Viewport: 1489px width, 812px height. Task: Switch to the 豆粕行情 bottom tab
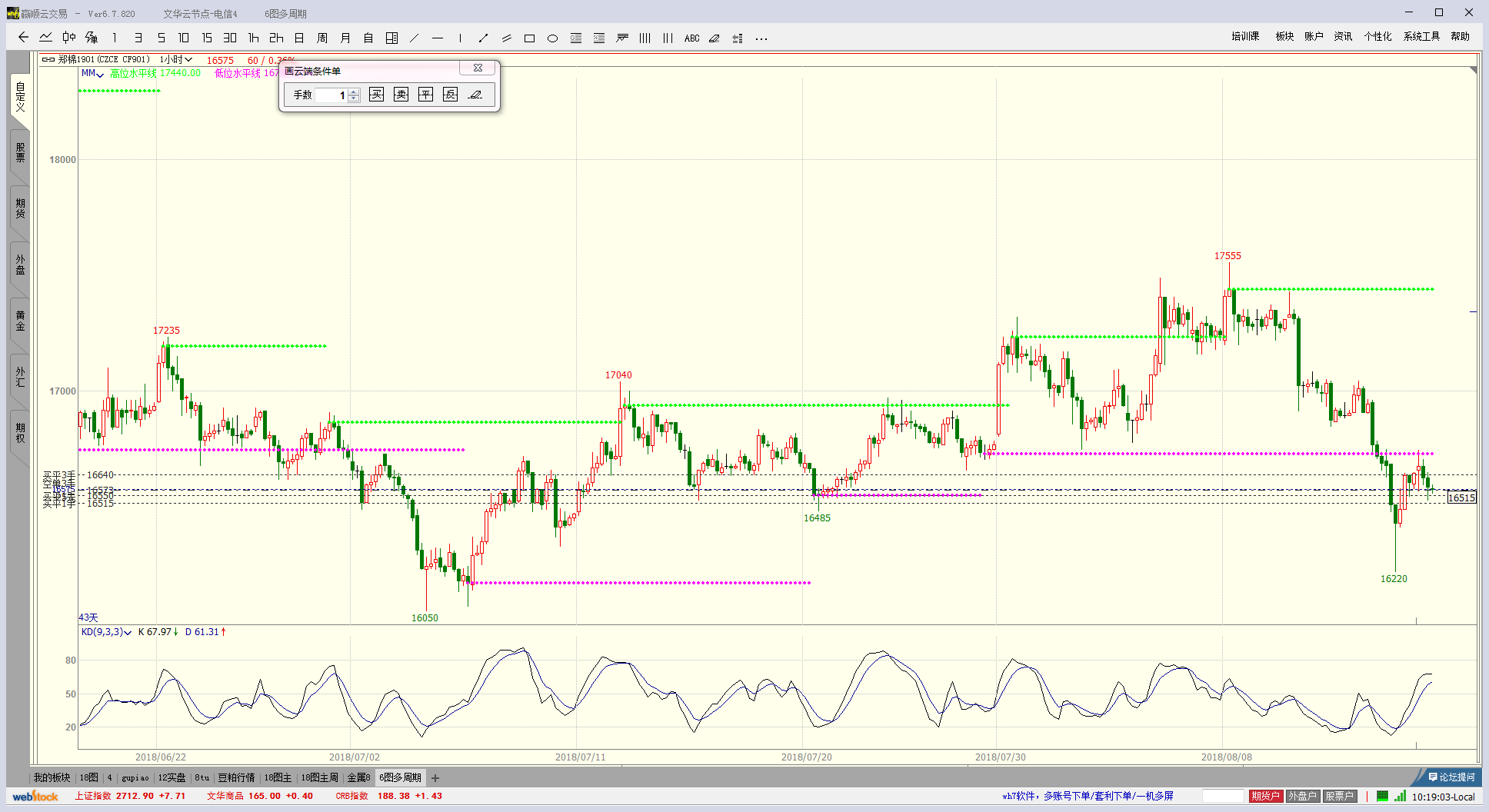pos(236,777)
